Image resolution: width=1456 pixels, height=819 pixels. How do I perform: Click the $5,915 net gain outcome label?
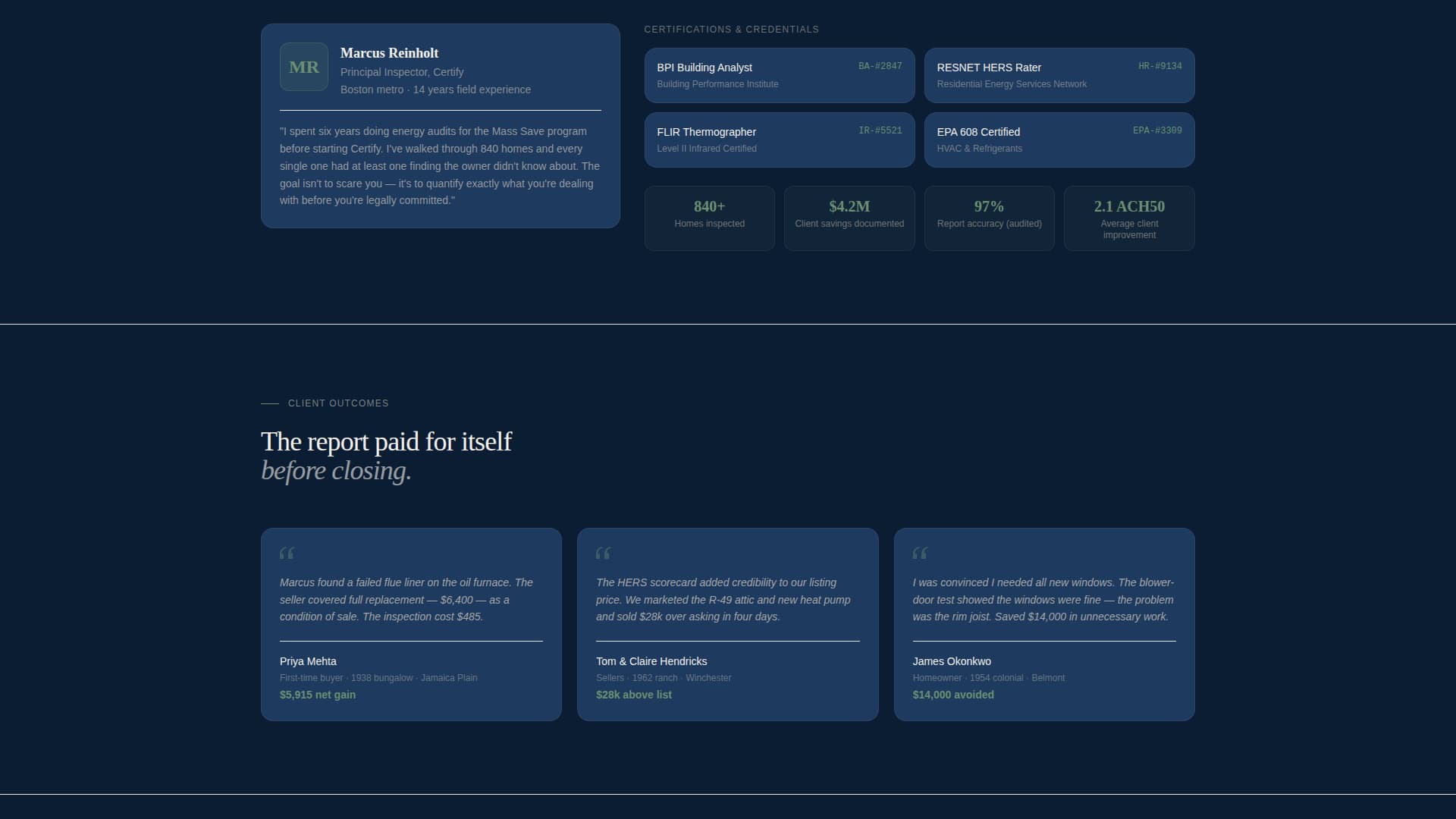[317, 694]
